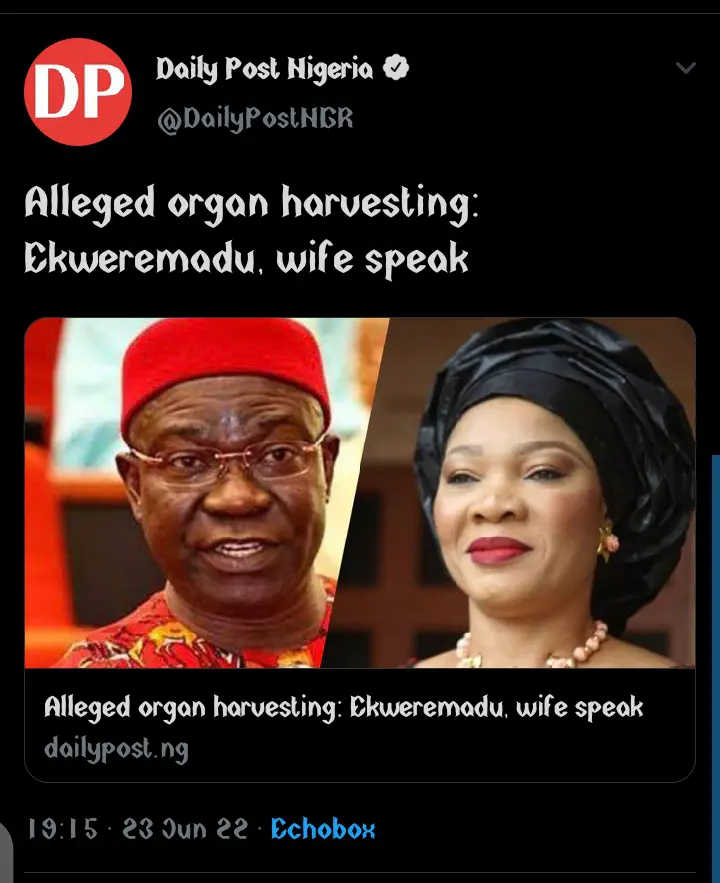The width and height of the screenshot is (720, 883).
Task: Click the 23 Jun 22 date
Action: pyautogui.click(x=185, y=829)
